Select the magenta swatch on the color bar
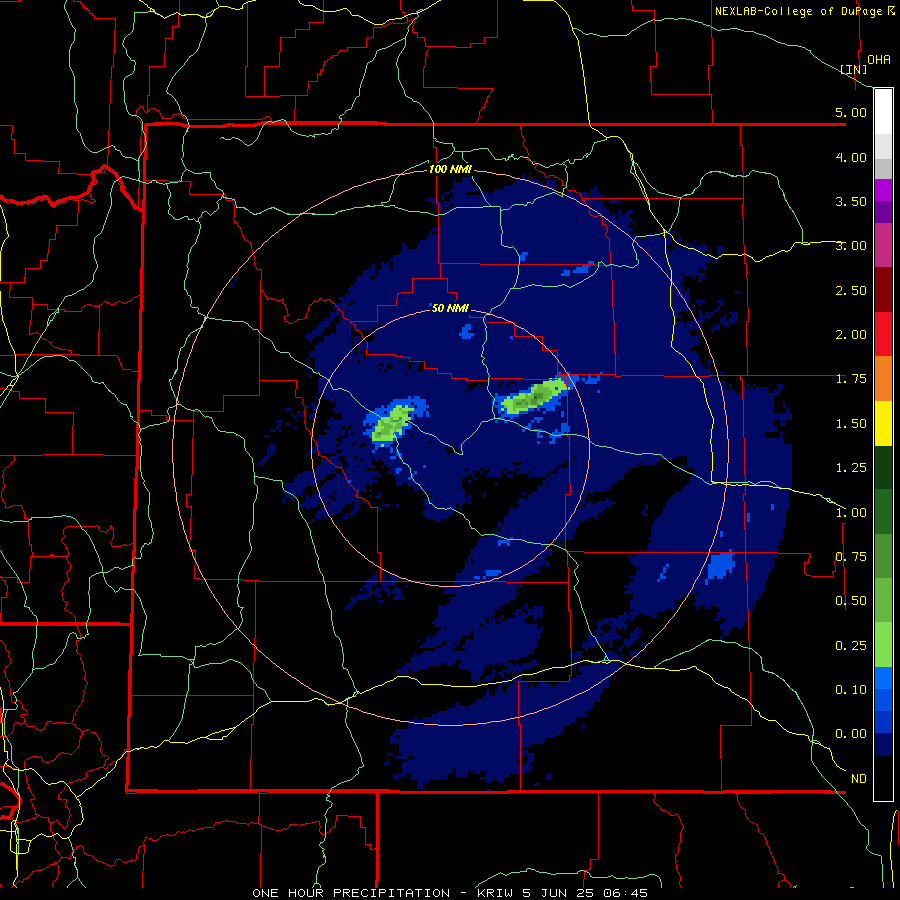This screenshot has width=900, height=900. 883,190
